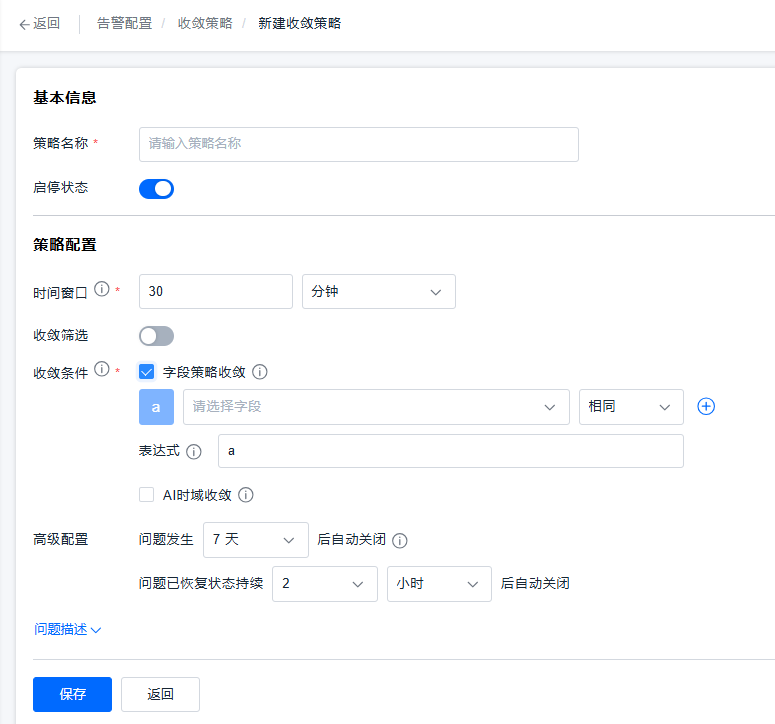Viewport: 775px width, 724px height.
Task: Click info icon next to 字段策略收敛
Action: (x=260, y=372)
